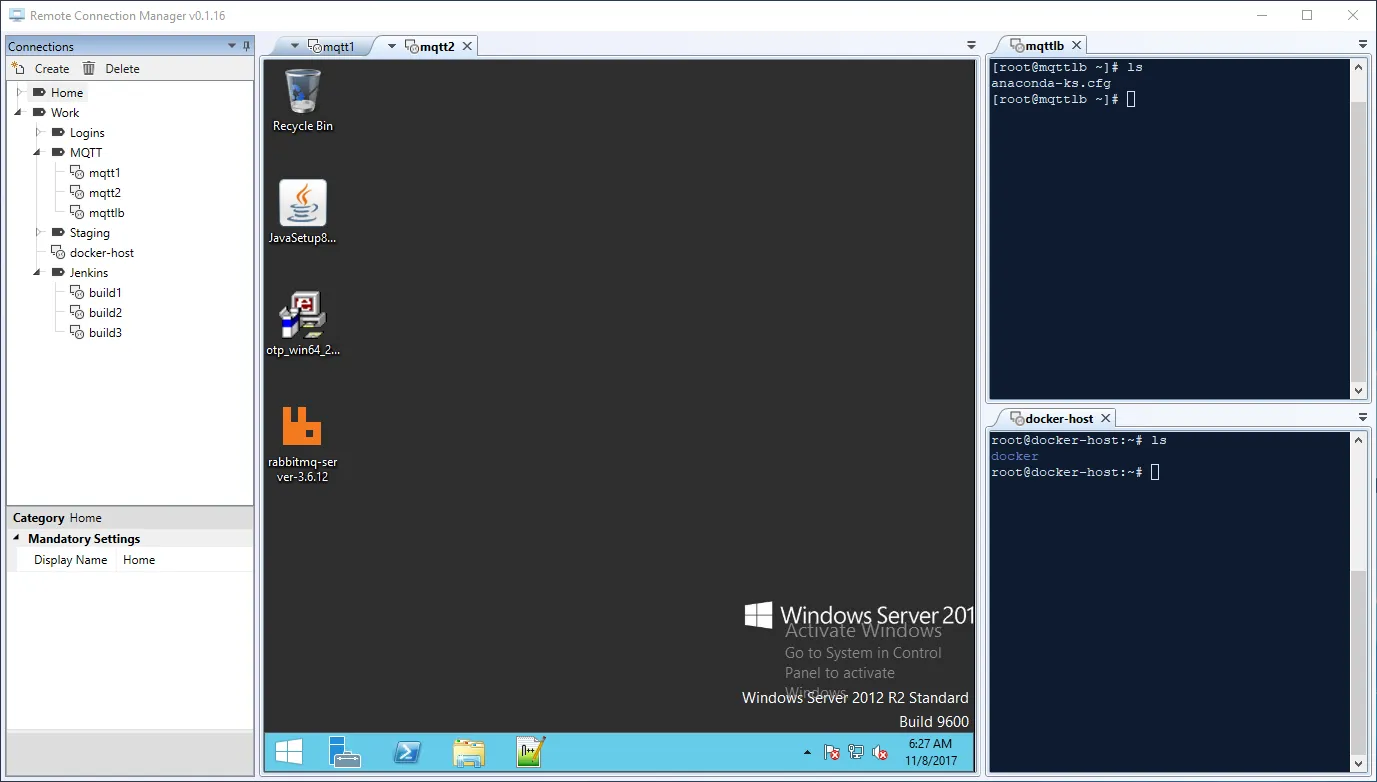Screen dimensions: 1377x782
Task: Click the mqttlb terminal scrollbar
Action: tap(1358, 230)
